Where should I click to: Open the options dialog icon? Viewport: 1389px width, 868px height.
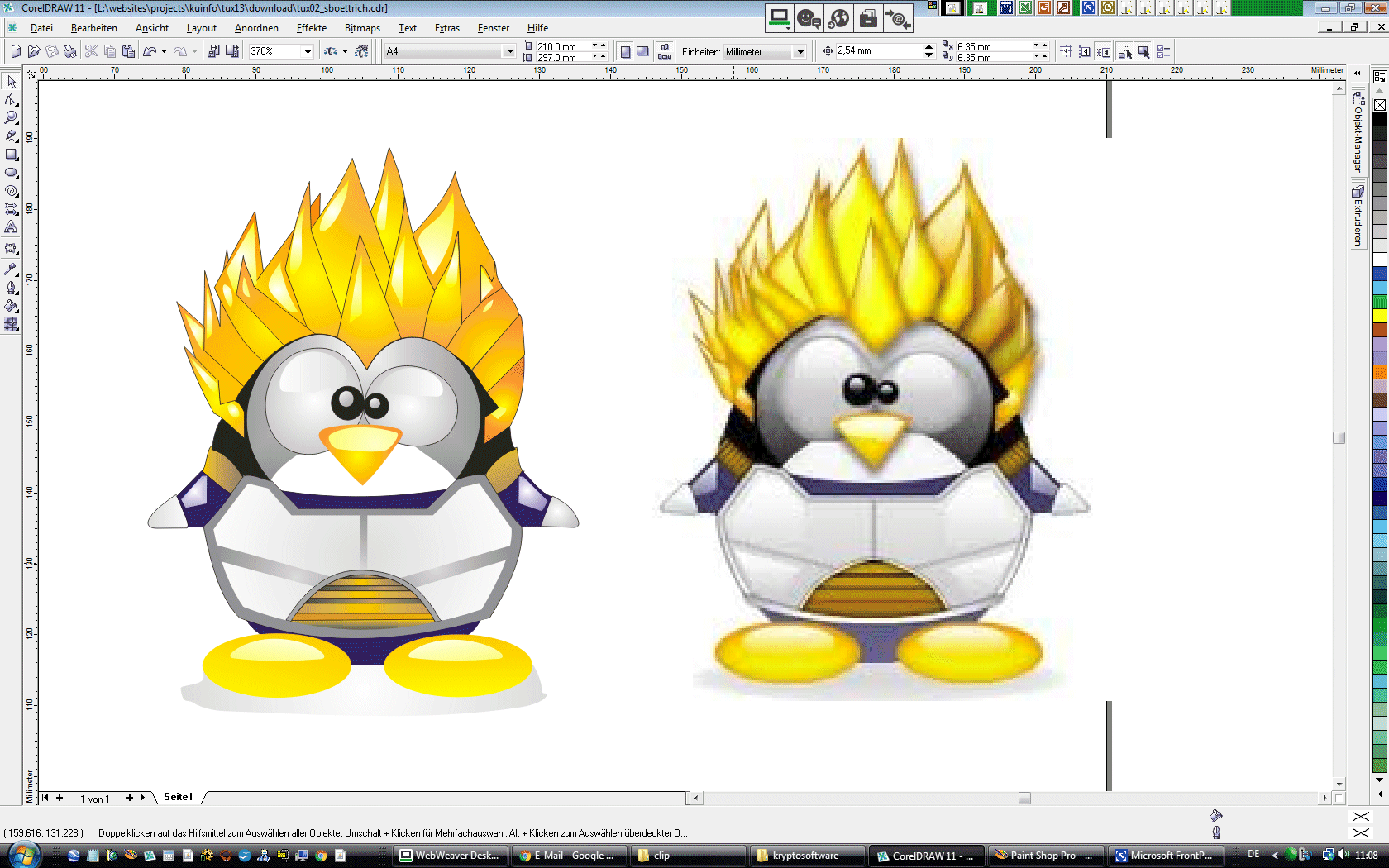(1164, 51)
